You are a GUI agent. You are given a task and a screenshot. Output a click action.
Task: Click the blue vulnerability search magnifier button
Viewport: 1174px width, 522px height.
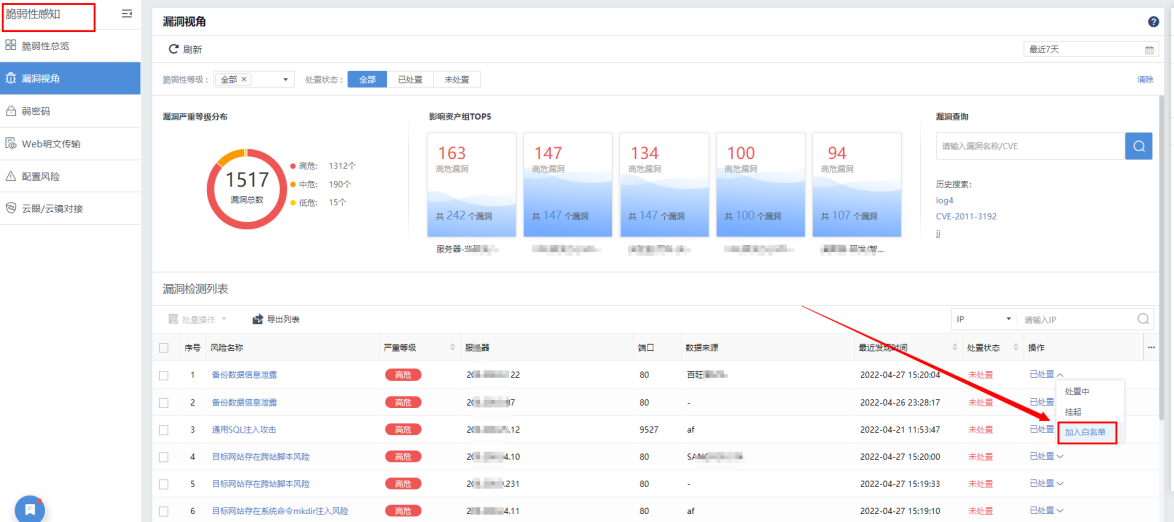[1138, 146]
